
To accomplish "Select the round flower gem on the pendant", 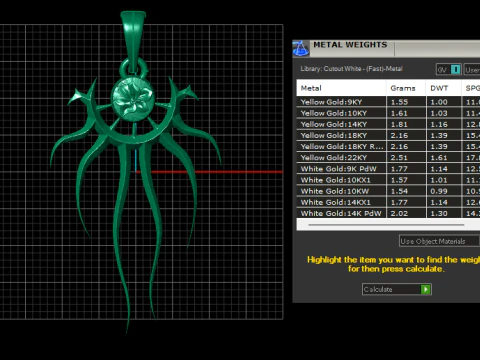I will point(133,98).
